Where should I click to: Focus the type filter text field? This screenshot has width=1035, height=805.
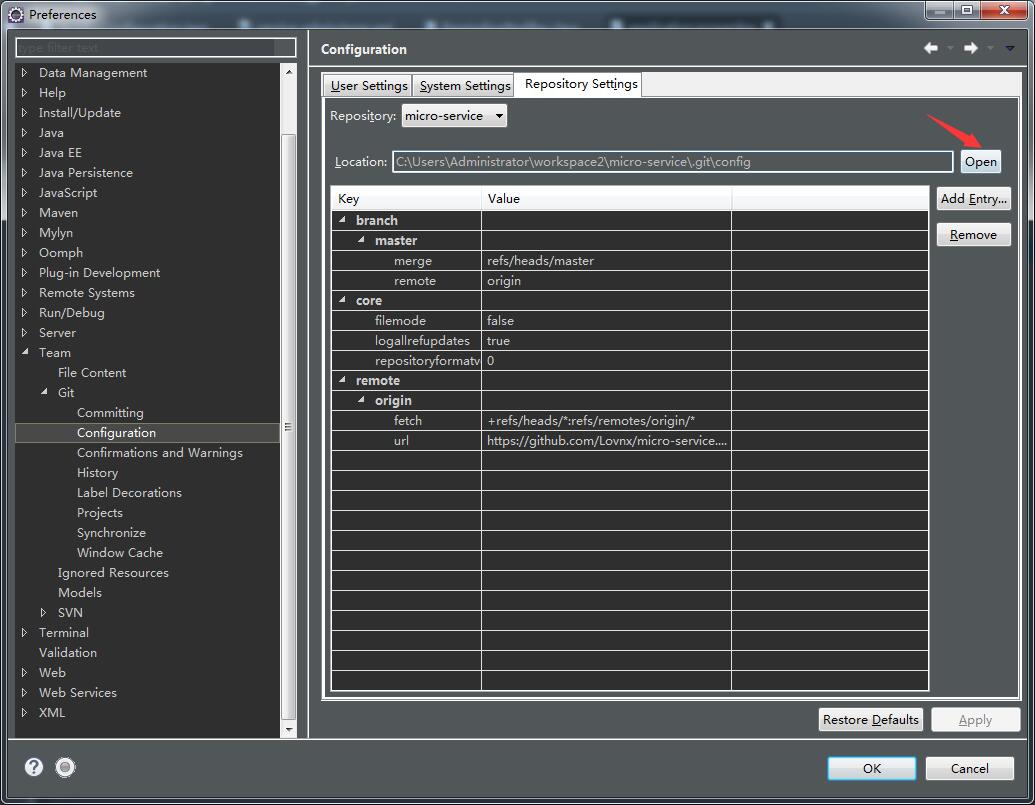click(155, 48)
